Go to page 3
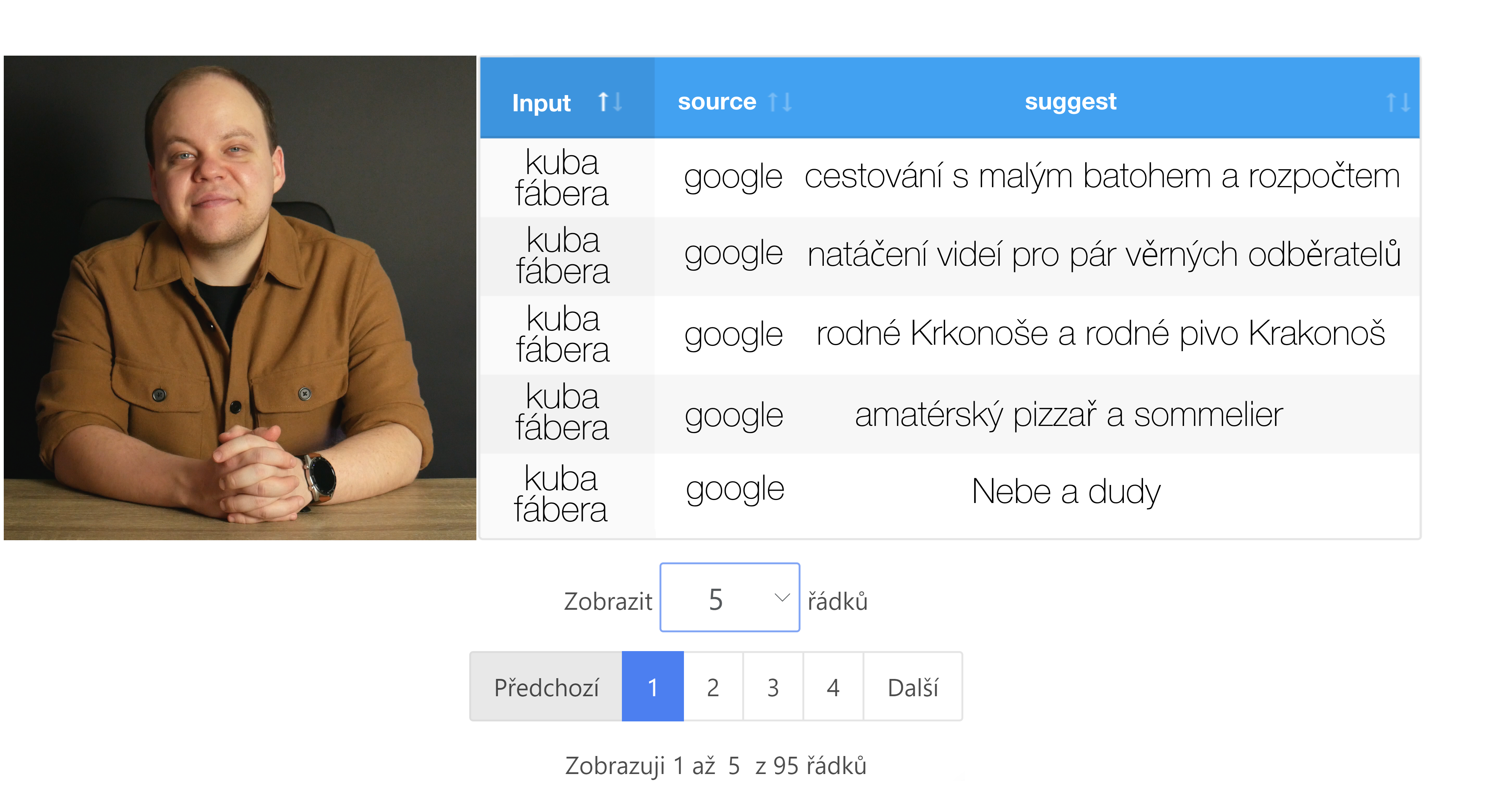Viewport: 1504px width, 812px height. (x=773, y=686)
